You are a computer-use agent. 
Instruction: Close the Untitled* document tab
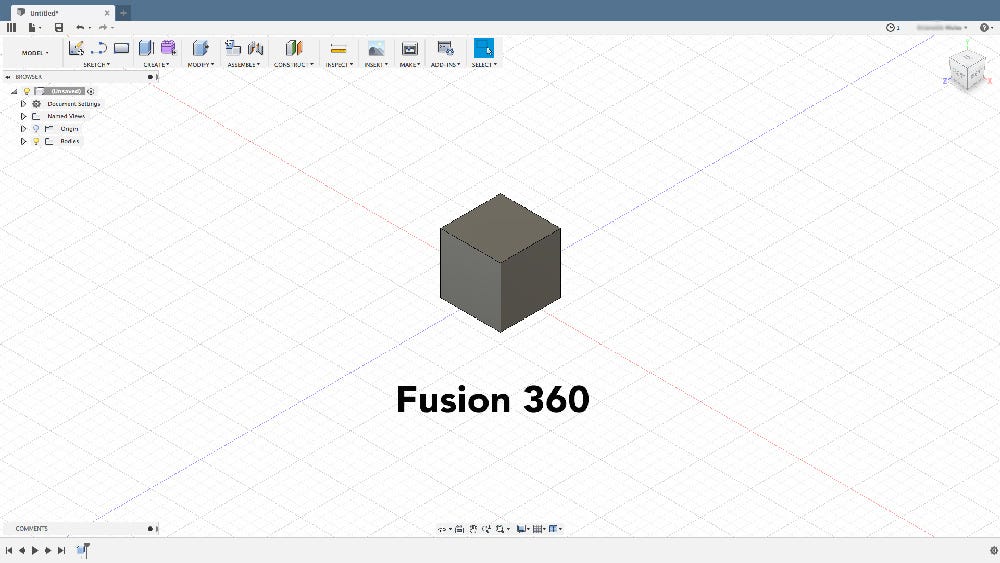[x=107, y=13]
